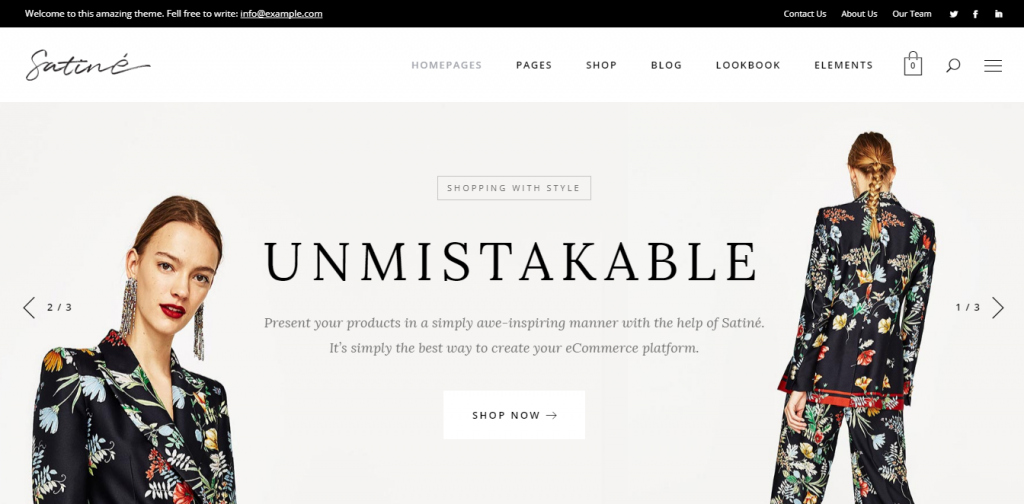Go to previous slide with left arrow

(x=29, y=307)
